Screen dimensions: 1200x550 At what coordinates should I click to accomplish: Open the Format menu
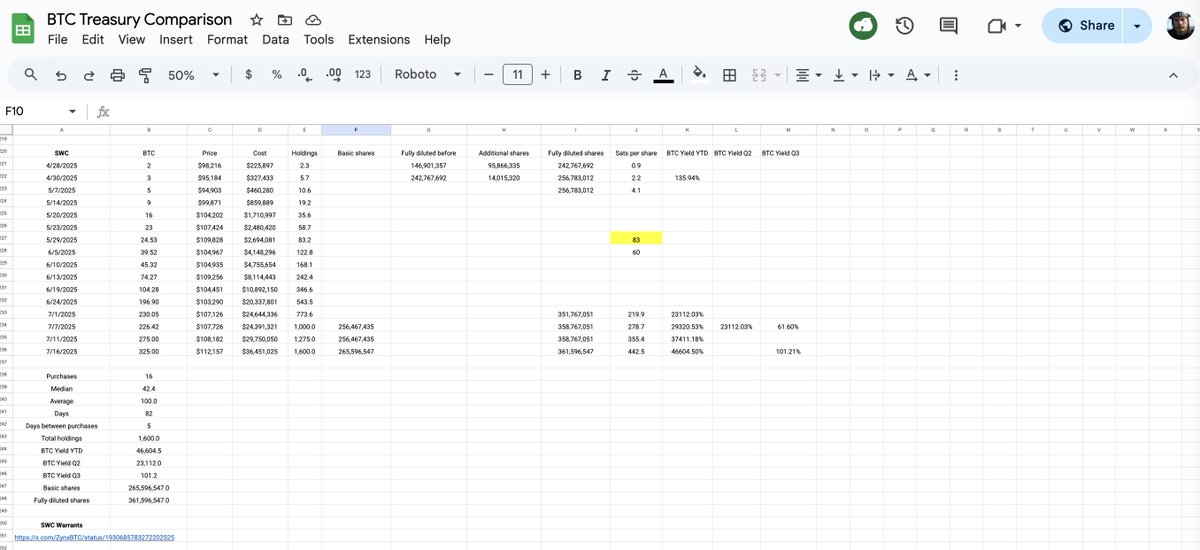tap(227, 39)
